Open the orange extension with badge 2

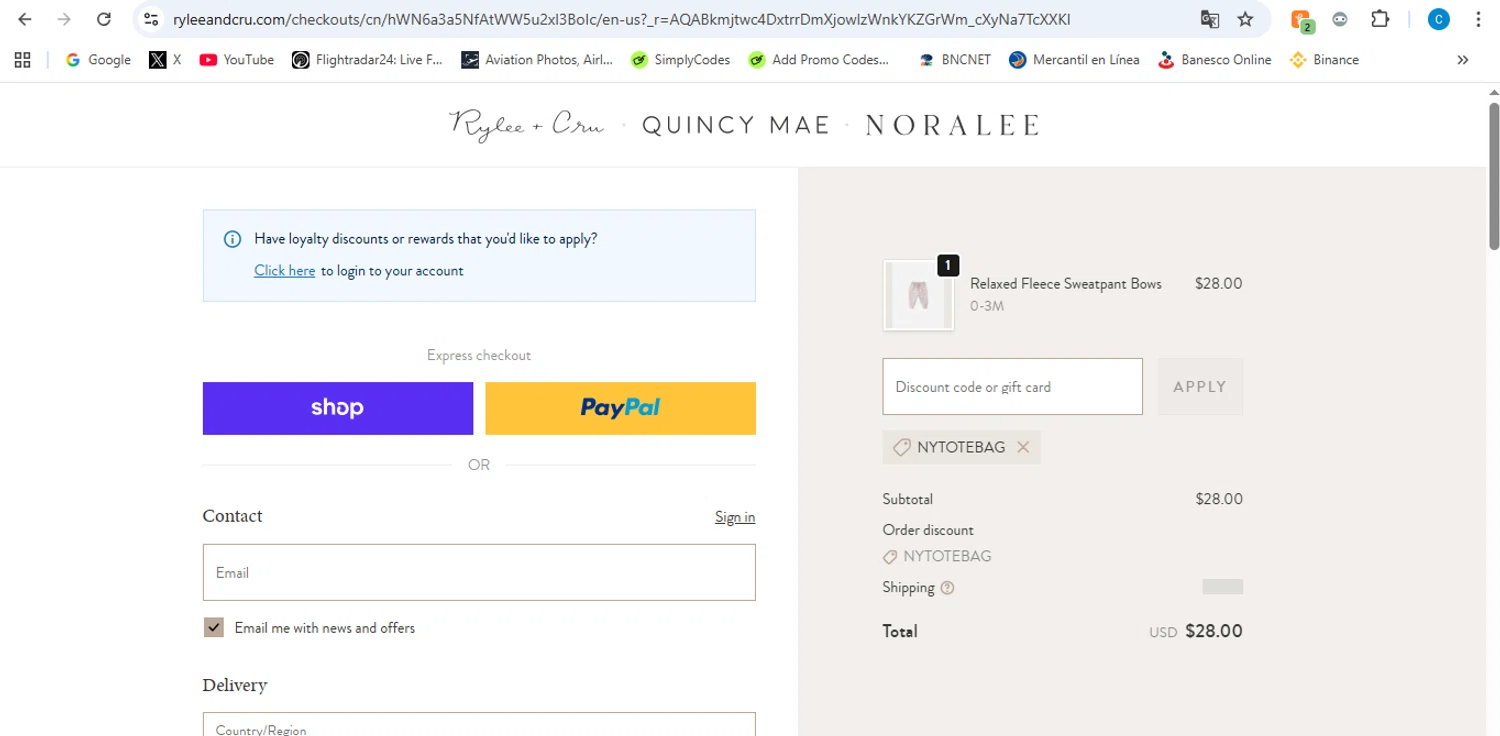[1301, 19]
